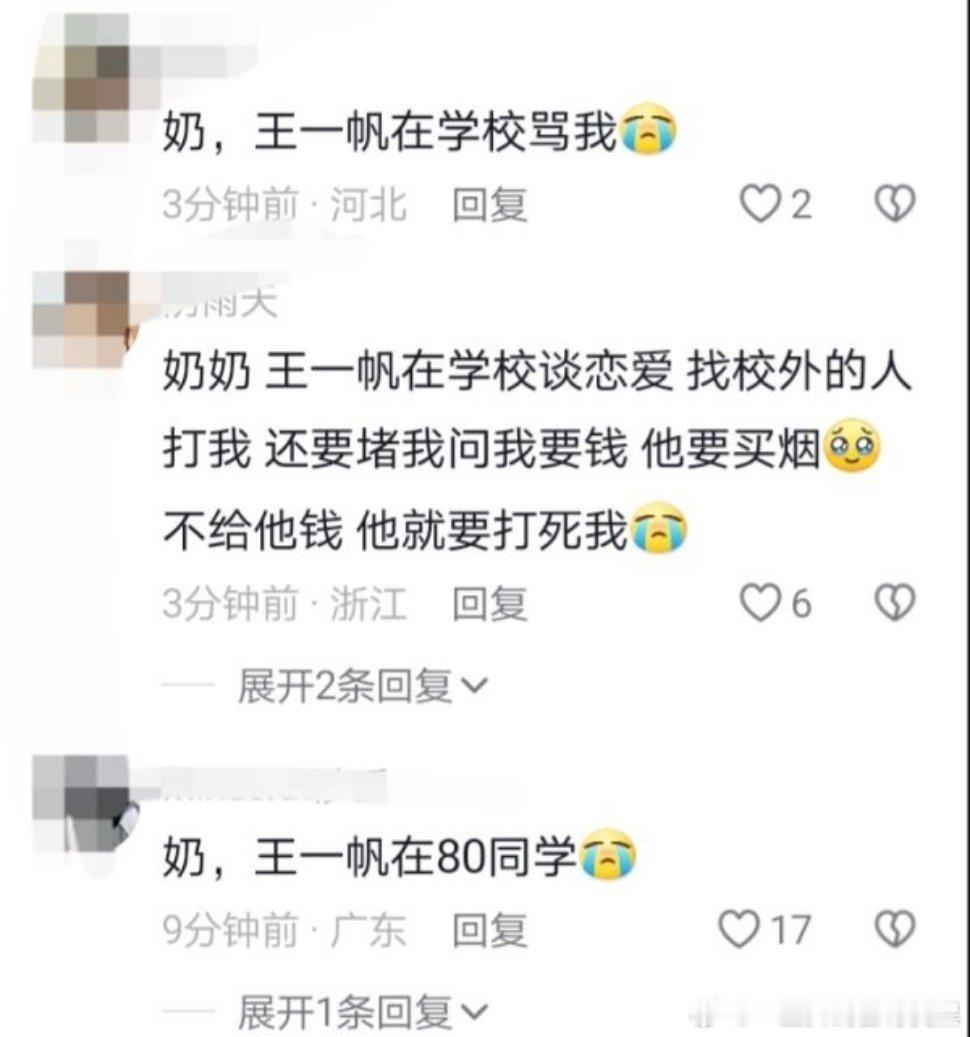Screen dimensions: 970x1037
Task: Tap the pleading face emoji after 他要买烟
Action: [x=852, y=445]
